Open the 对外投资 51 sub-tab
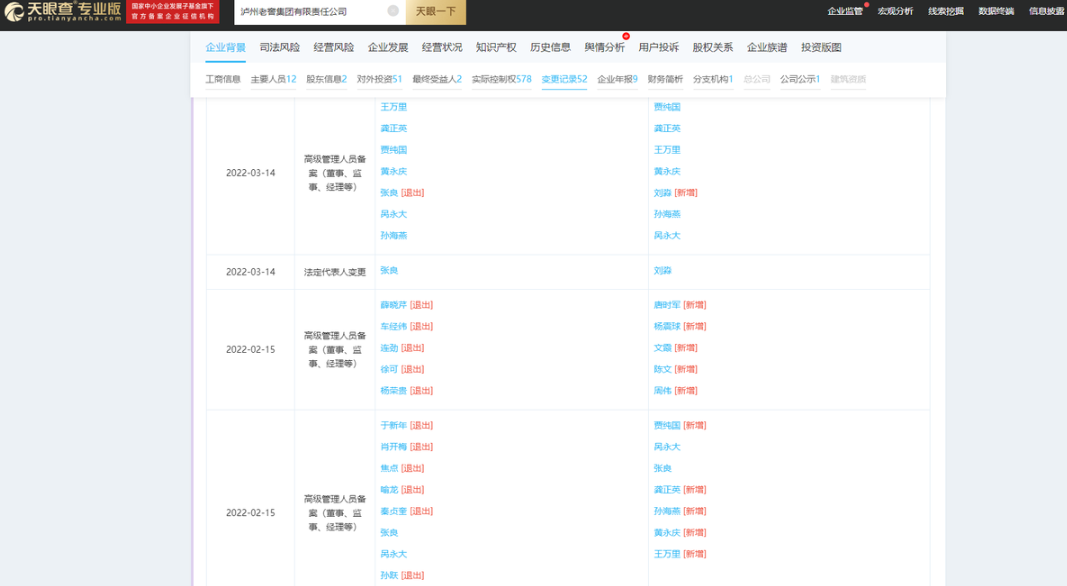The image size is (1067, 586). (379, 79)
